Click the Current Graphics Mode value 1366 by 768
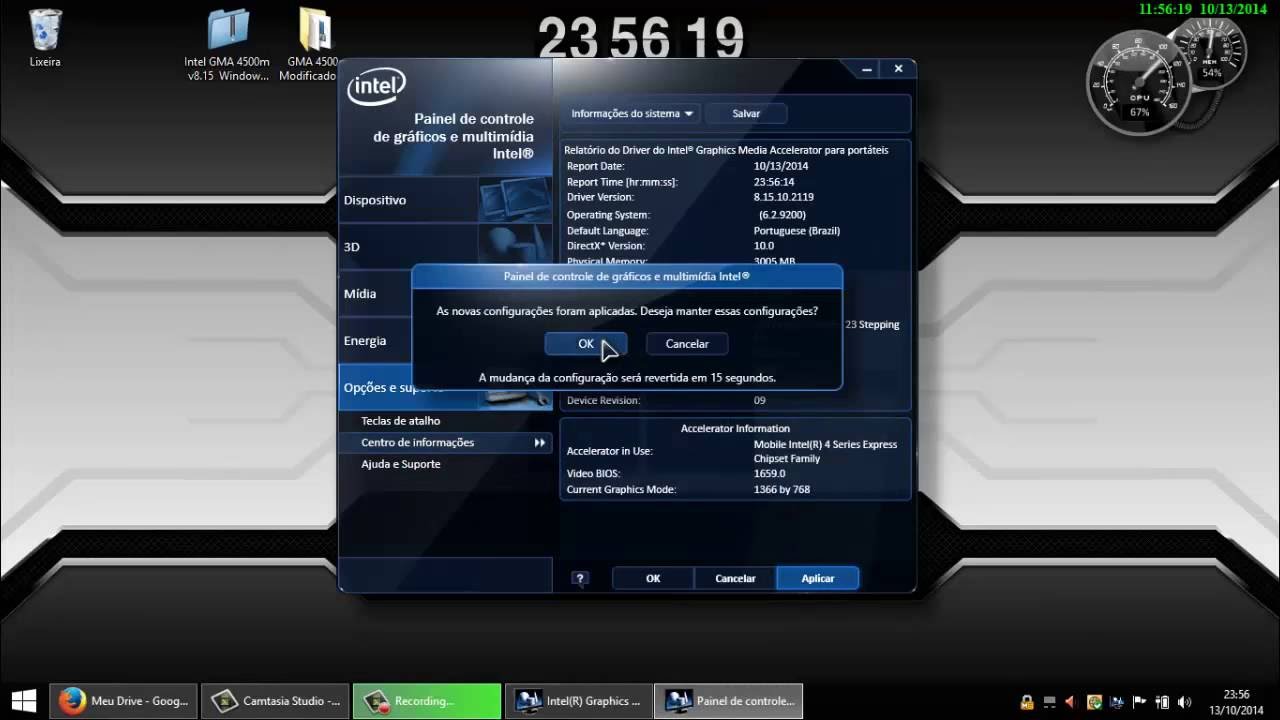This screenshot has width=1280, height=720. (x=782, y=490)
